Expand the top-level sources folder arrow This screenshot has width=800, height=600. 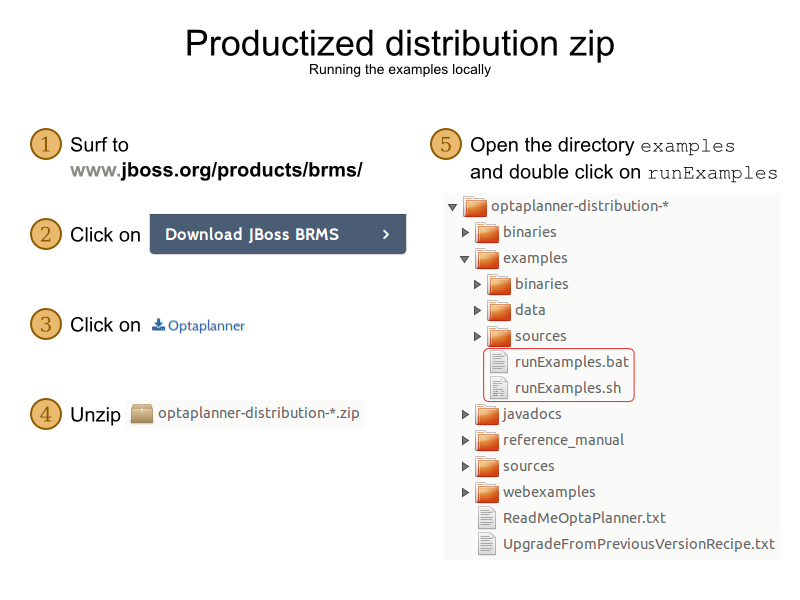(465, 466)
